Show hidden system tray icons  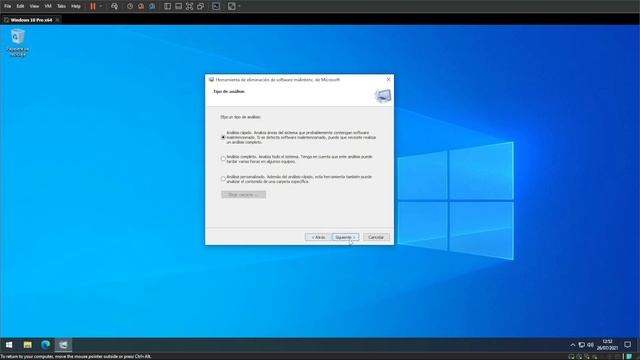573,345
